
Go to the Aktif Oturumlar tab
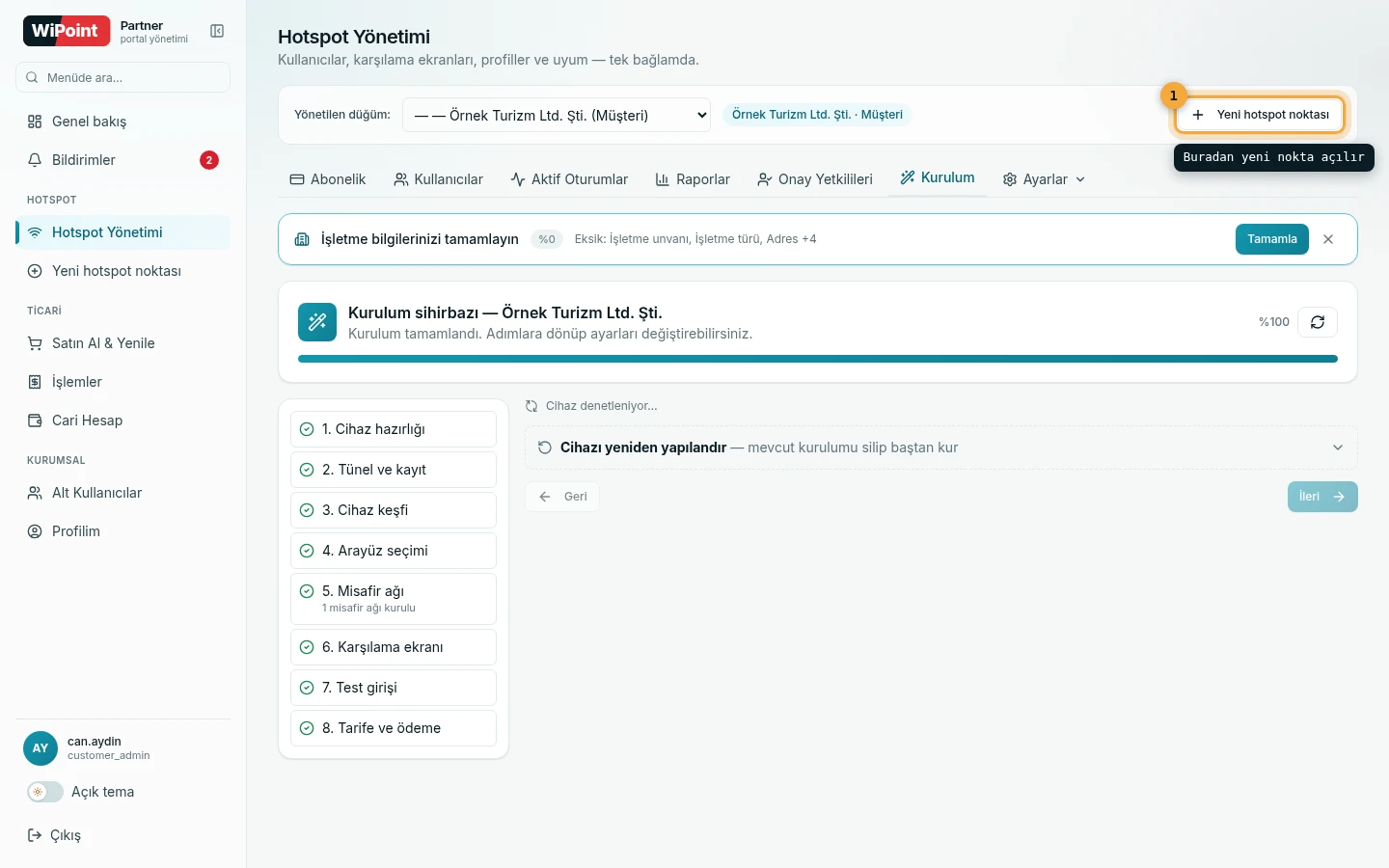coord(569,179)
